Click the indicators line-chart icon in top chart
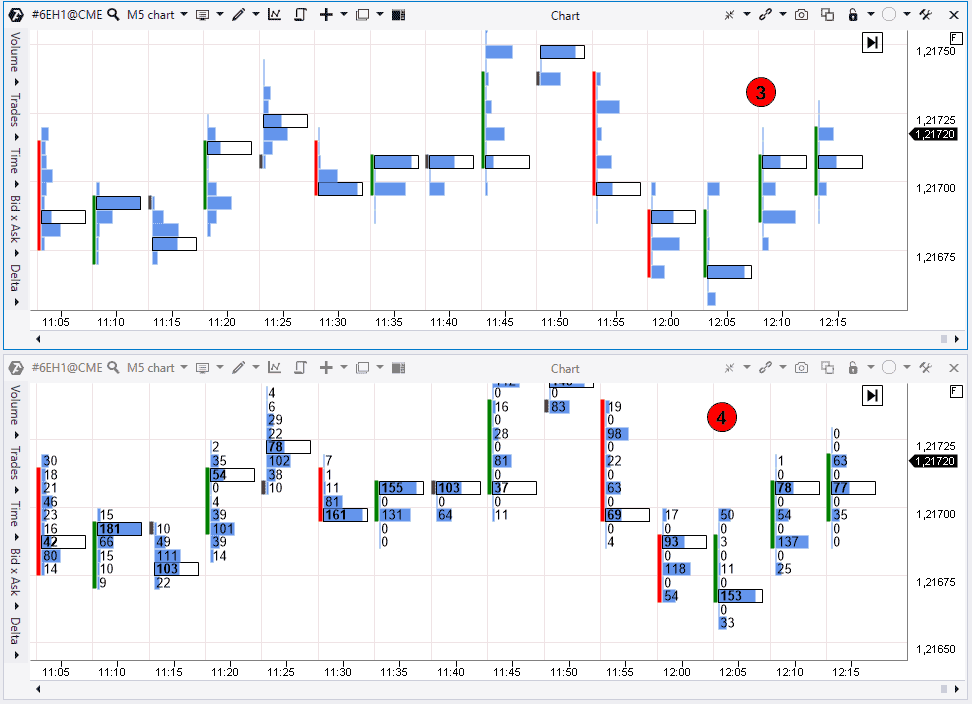The height and width of the screenshot is (704, 972). pyautogui.click(x=274, y=15)
